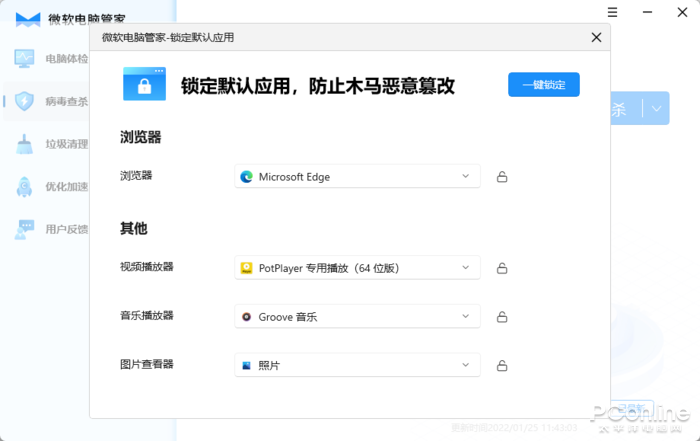Click the 一键锁定 button
700x441 pixels.
point(543,85)
